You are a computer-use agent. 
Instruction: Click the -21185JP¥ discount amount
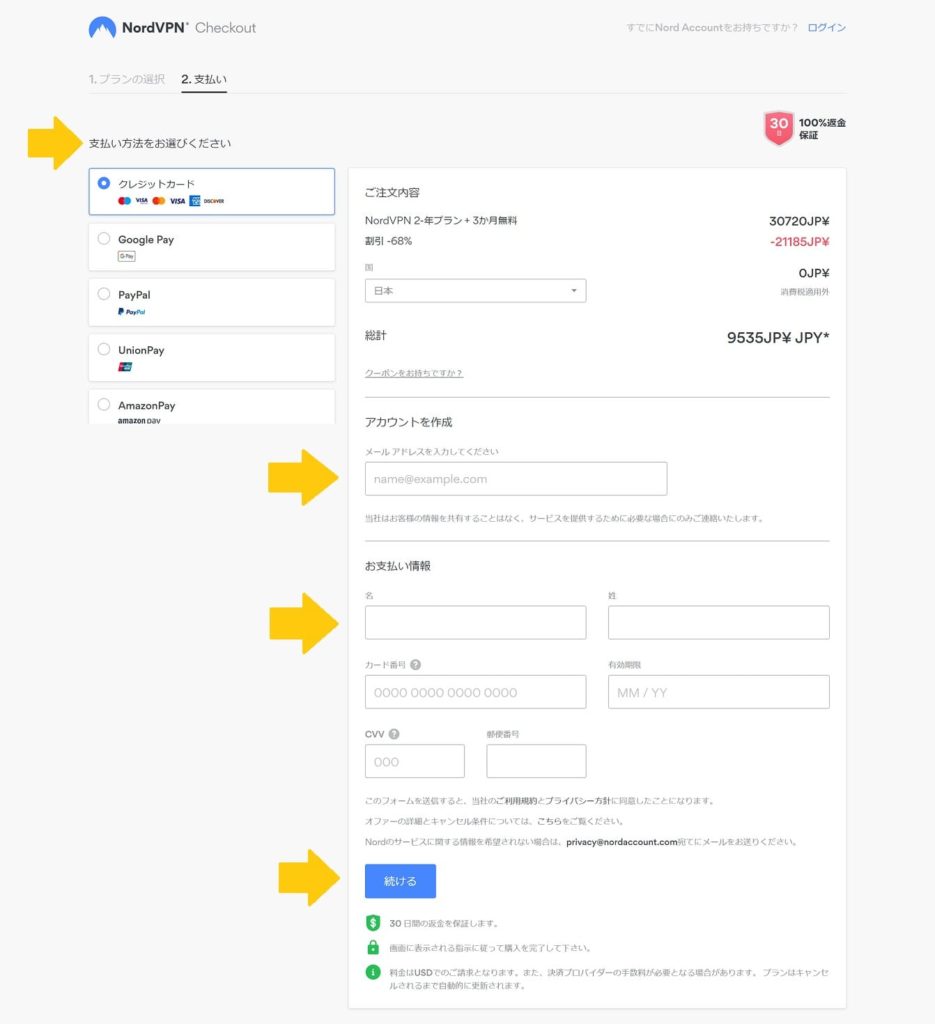coord(800,242)
